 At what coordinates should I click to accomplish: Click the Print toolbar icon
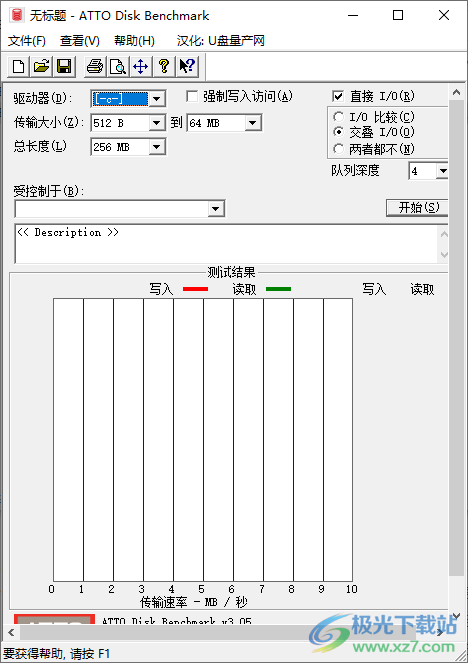pyautogui.click(x=95, y=66)
